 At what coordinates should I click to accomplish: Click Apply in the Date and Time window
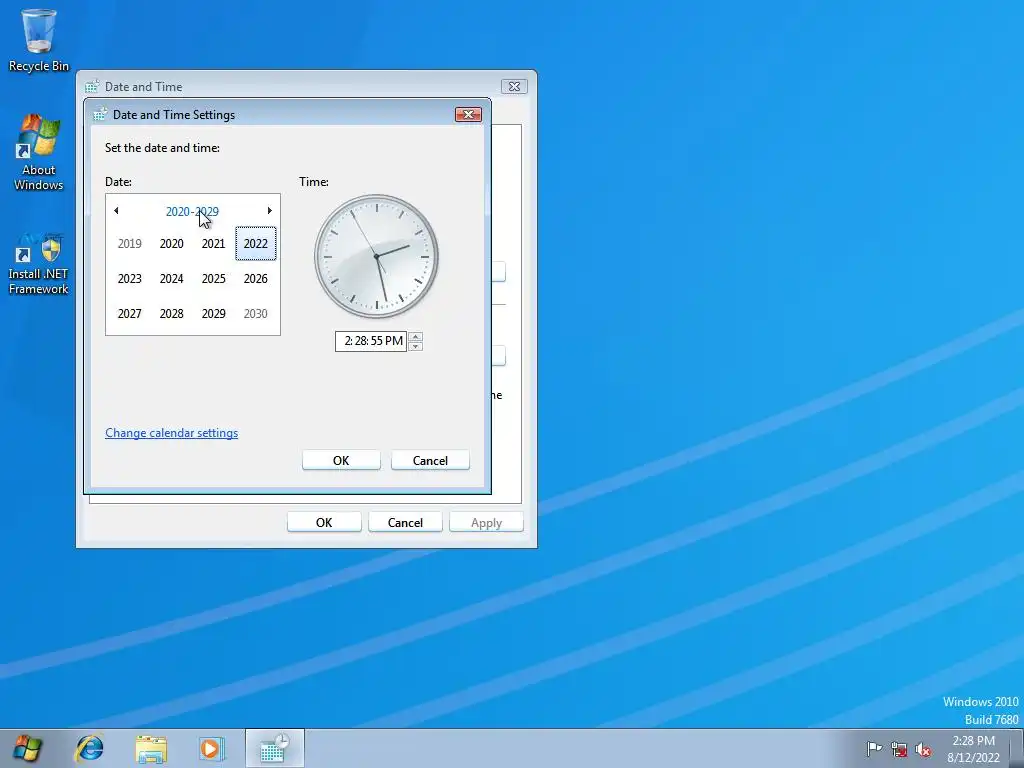tap(487, 522)
